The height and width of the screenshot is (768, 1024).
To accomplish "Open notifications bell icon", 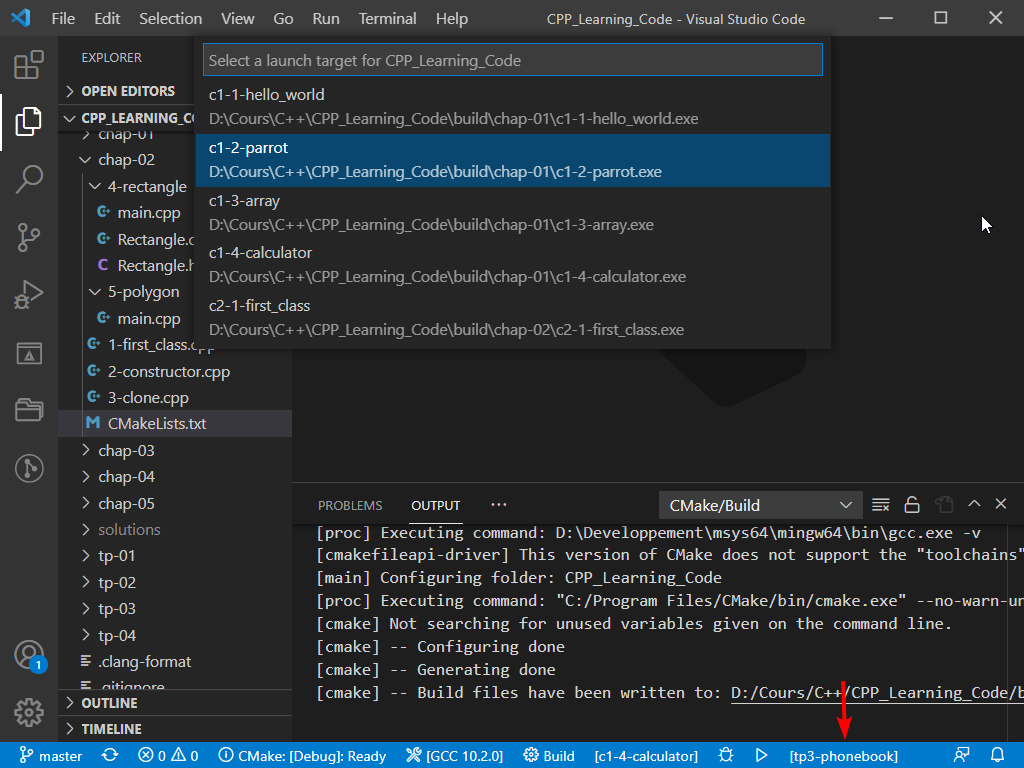I will click(x=997, y=756).
